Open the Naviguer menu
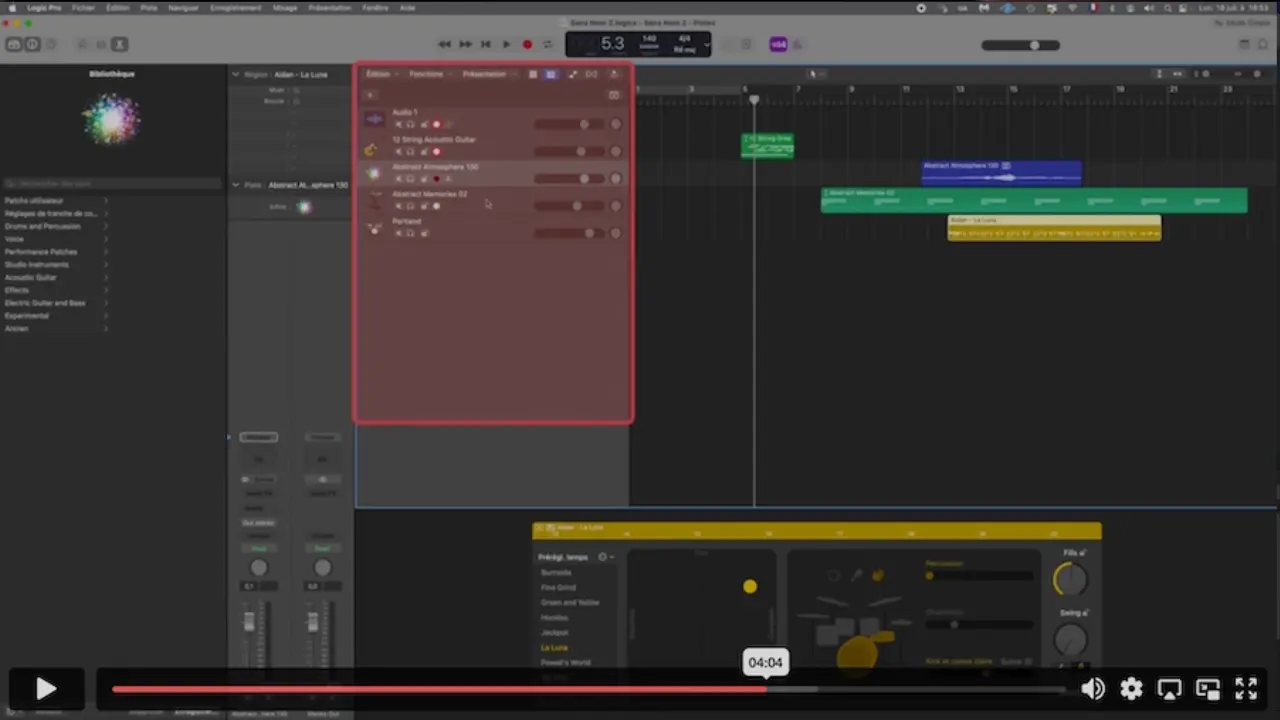Image resolution: width=1280 pixels, height=720 pixels. click(183, 7)
